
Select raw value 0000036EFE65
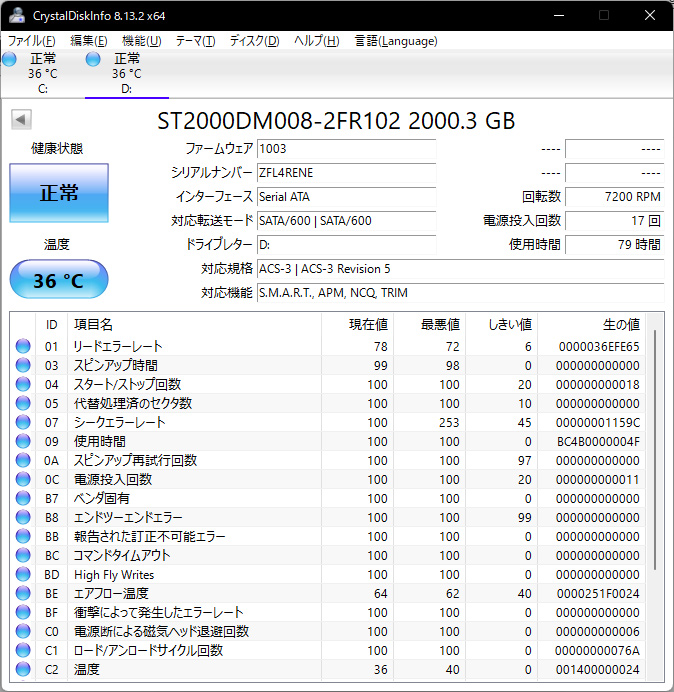coord(599,346)
